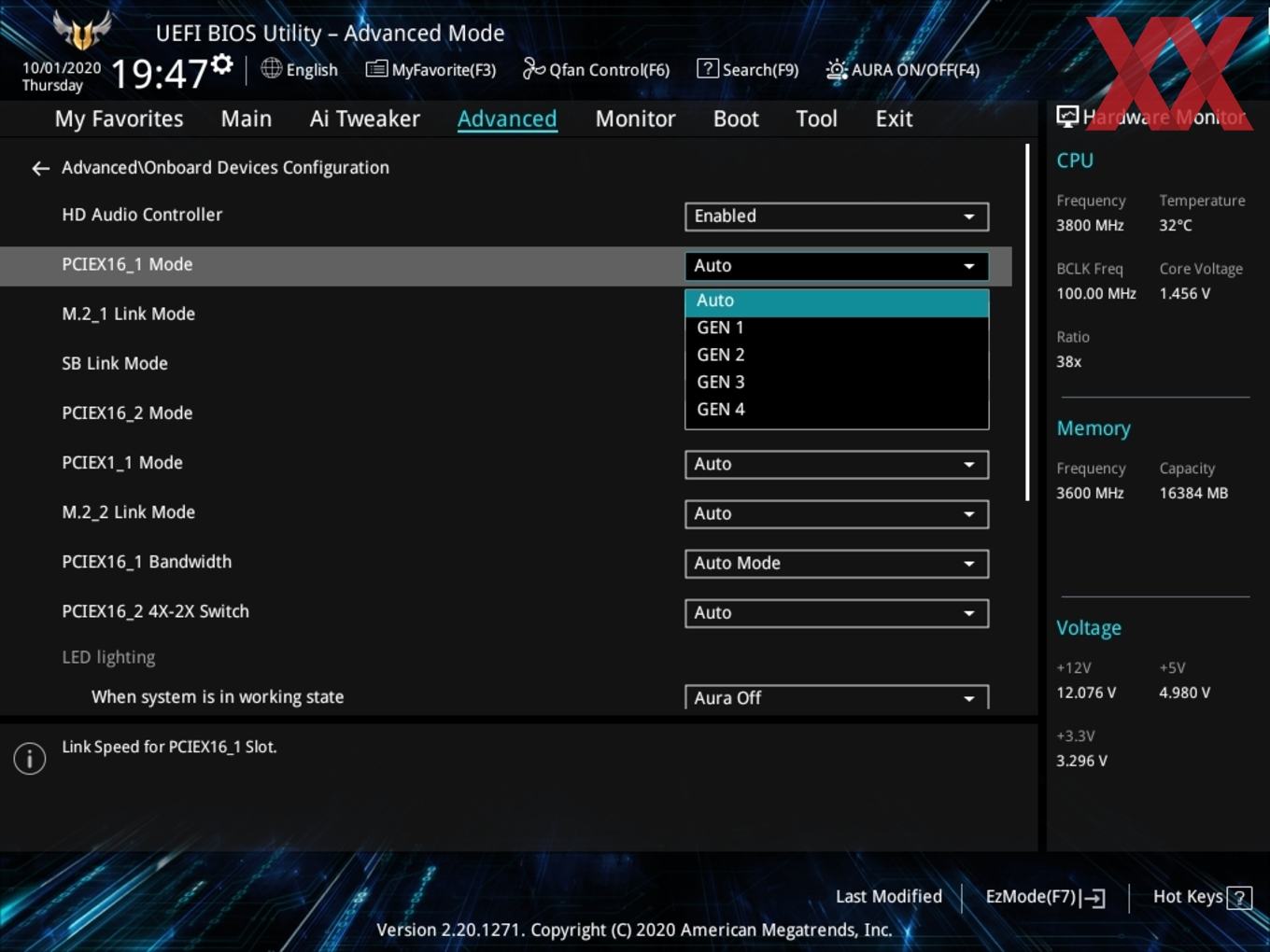This screenshot has height=952, width=1270.
Task: Switch to Tool tab
Action: (x=816, y=119)
